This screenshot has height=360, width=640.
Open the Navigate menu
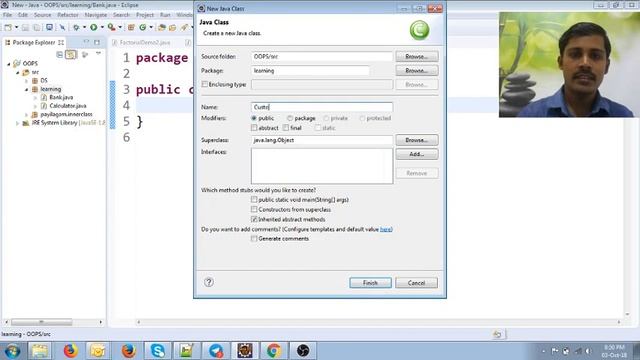96,15
